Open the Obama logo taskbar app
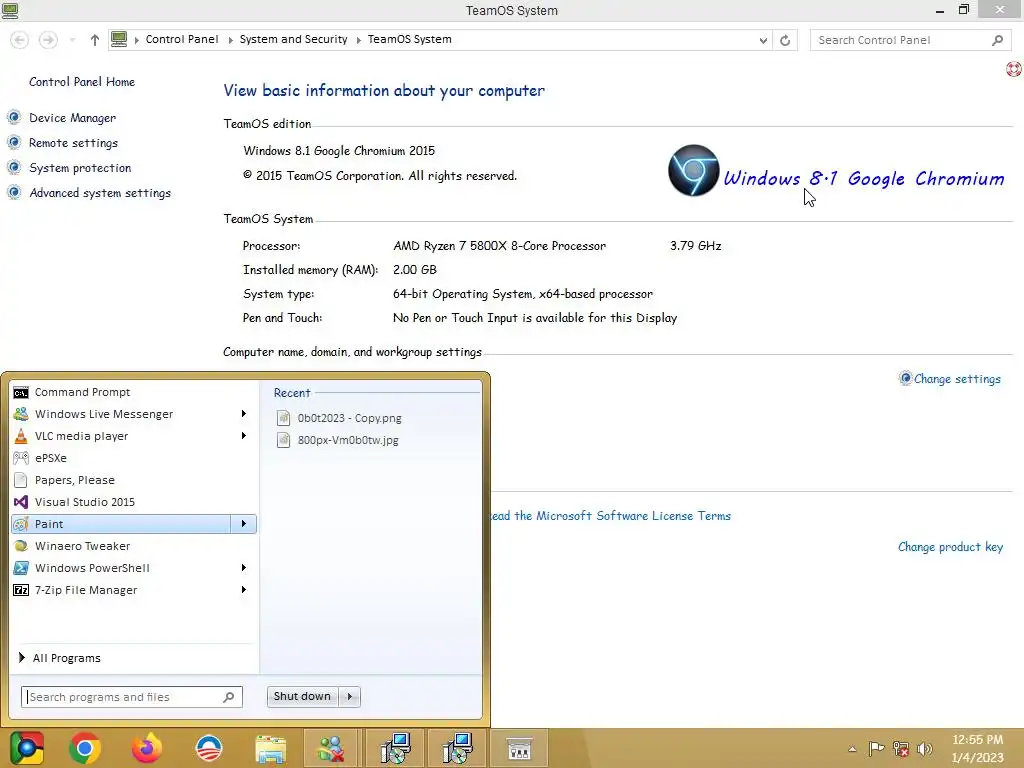This screenshot has width=1024, height=768. 209,748
